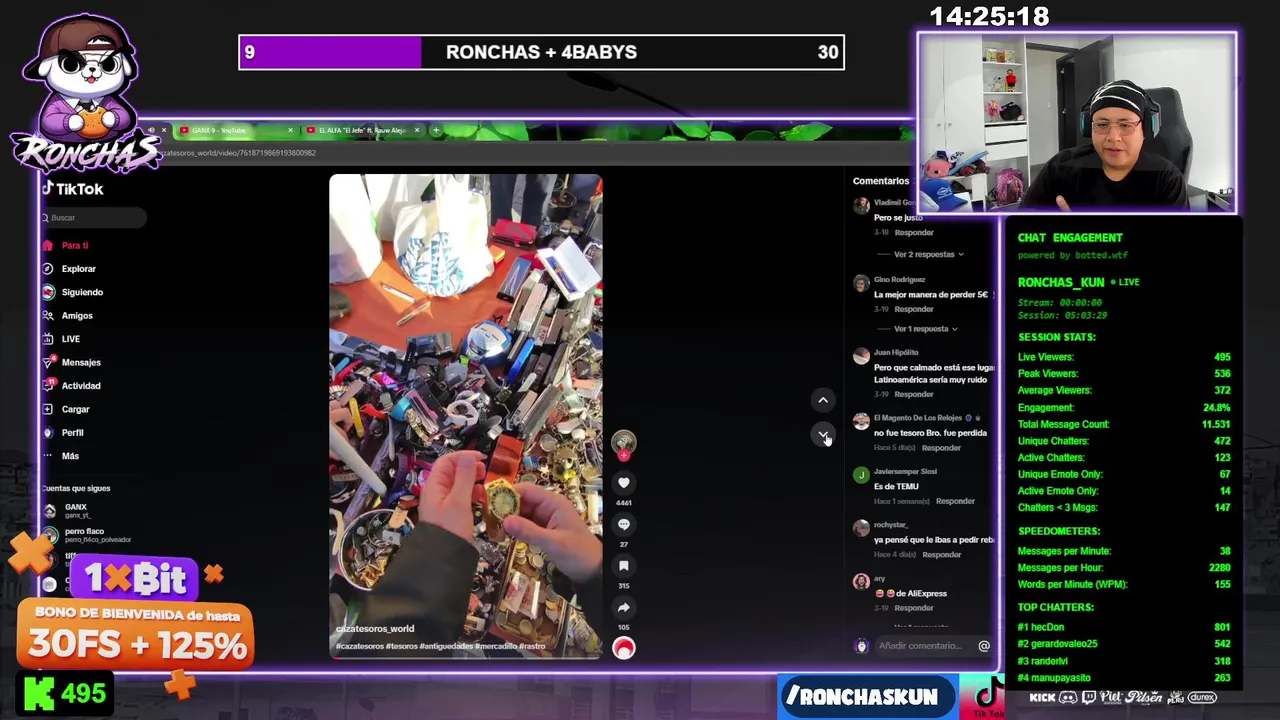
Task: Click the Buscar search field
Action: 94,218
